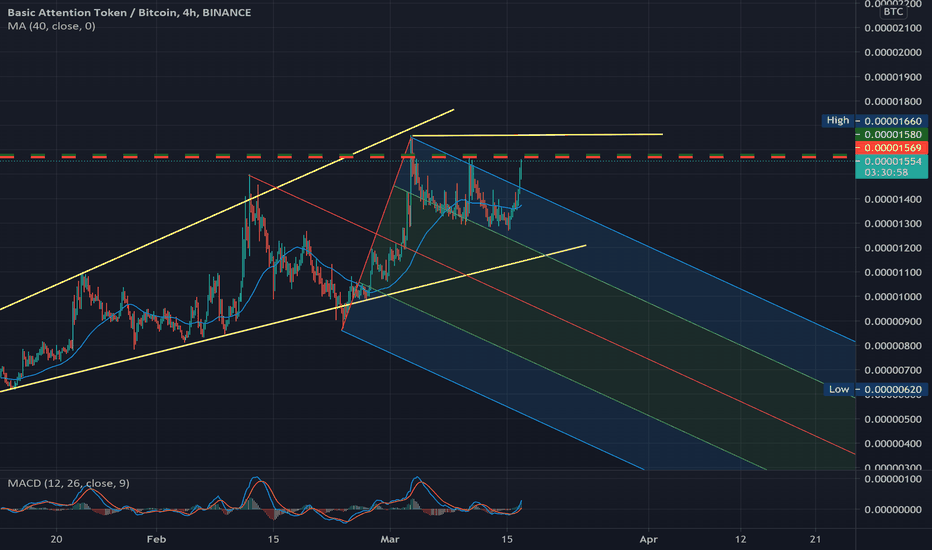Click the 0.00000000 MACD axis label

coord(893,510)
